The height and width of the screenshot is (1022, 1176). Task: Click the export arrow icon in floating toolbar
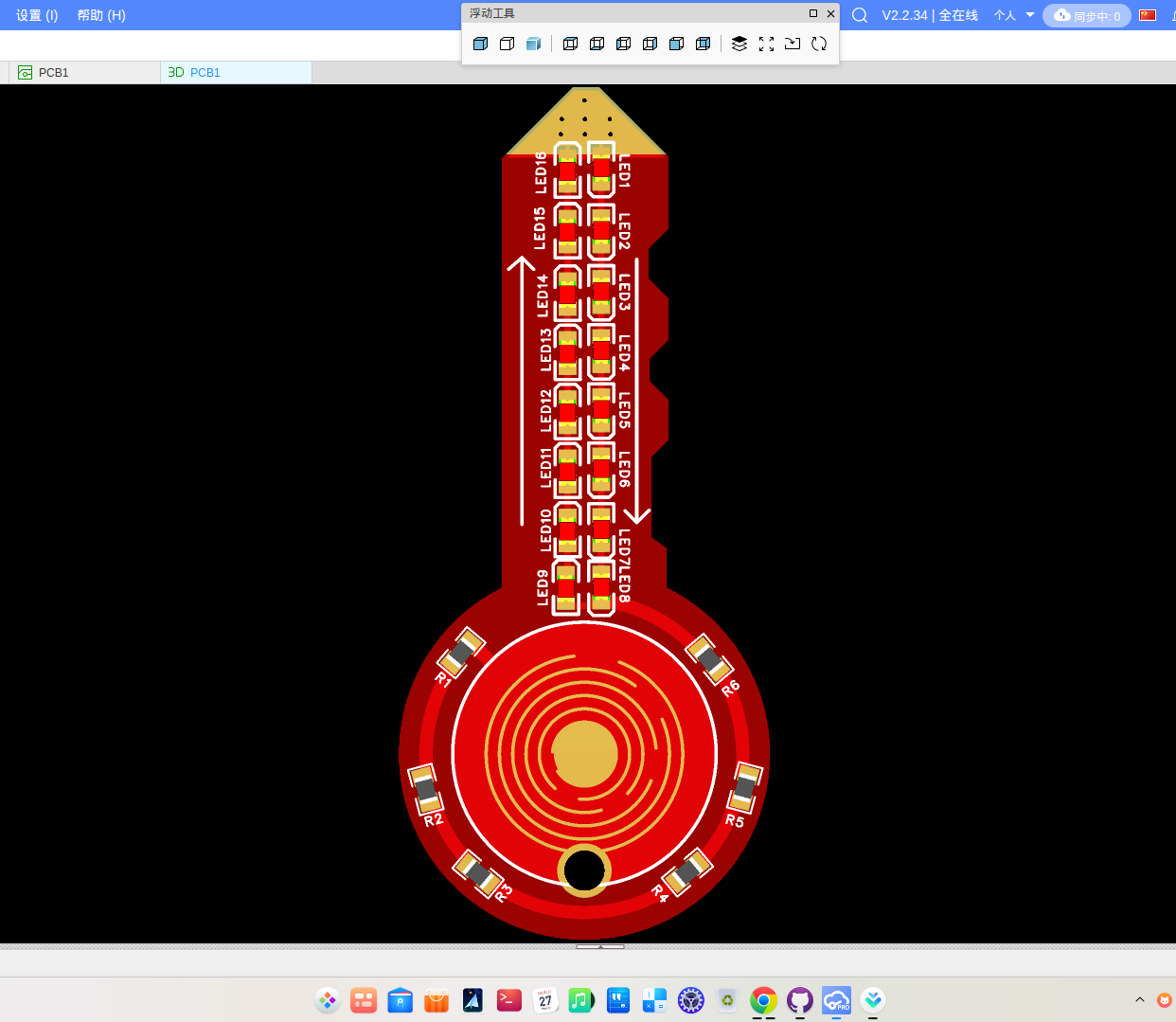pos(793,44)
